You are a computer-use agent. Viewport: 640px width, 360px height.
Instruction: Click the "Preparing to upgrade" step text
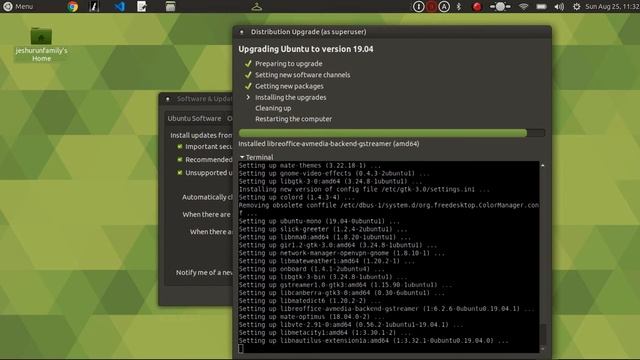tap(289, 64)
